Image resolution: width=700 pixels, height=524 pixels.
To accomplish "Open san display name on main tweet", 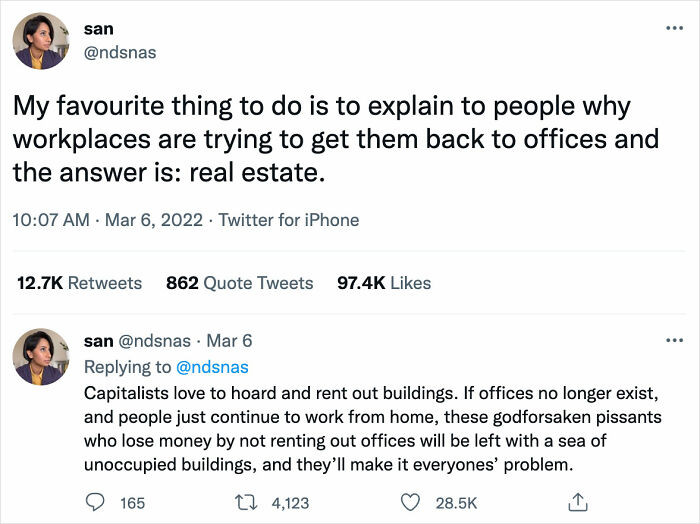I will point(98,30).
